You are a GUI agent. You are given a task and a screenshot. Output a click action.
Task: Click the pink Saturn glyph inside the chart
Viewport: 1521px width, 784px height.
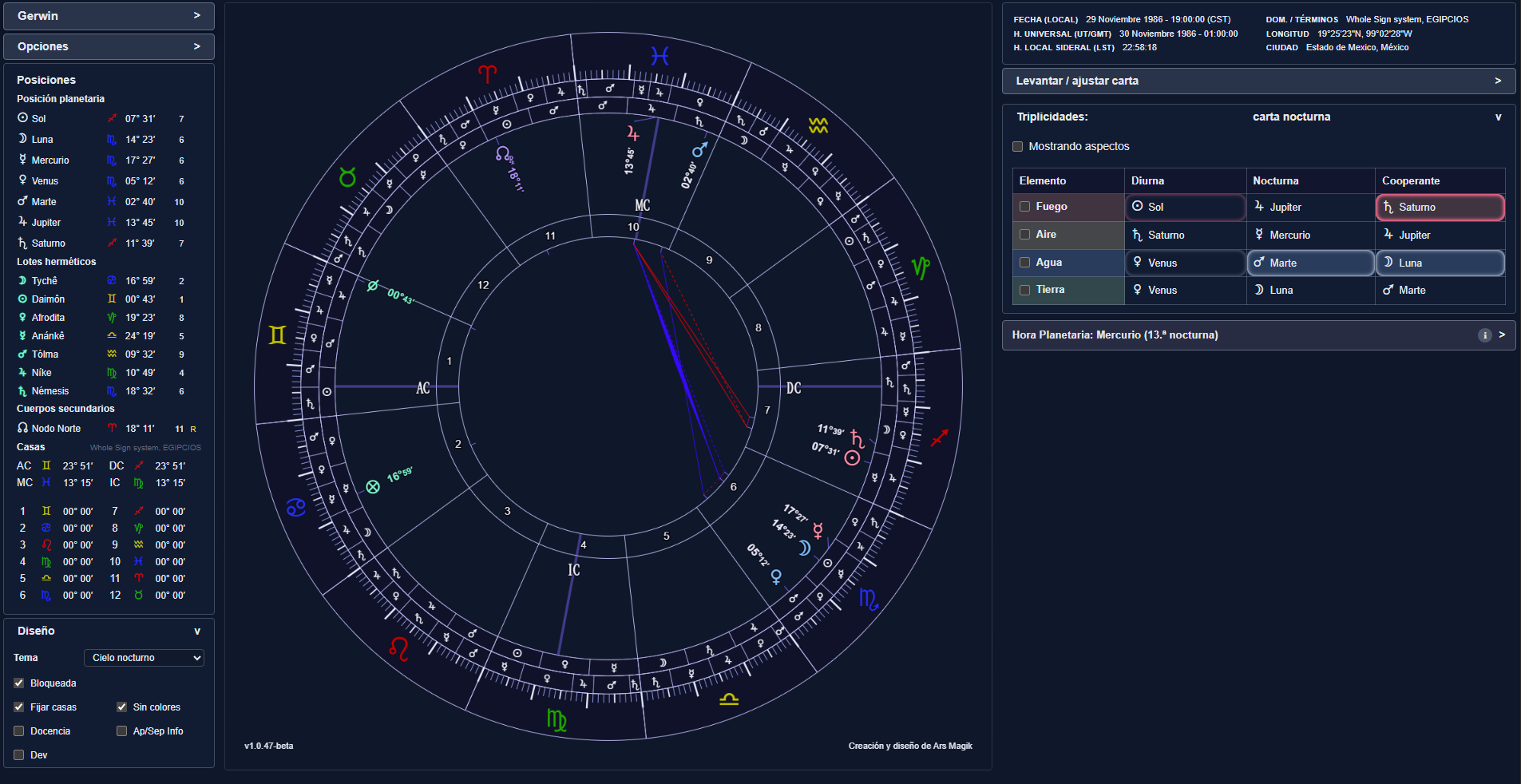click(857, 438)
